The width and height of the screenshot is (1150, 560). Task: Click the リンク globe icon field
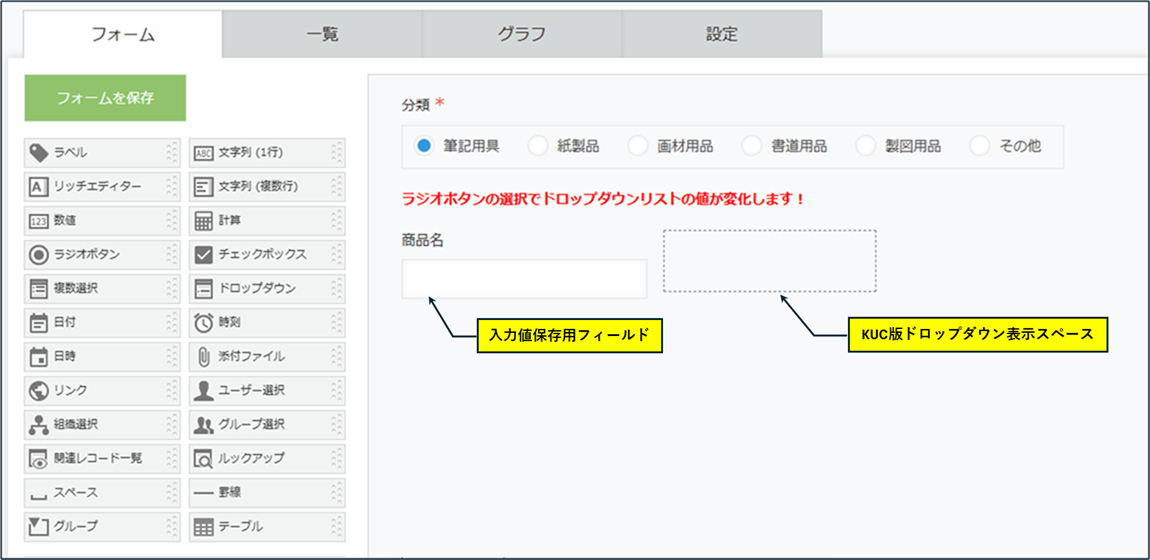[x=39, y=391]
